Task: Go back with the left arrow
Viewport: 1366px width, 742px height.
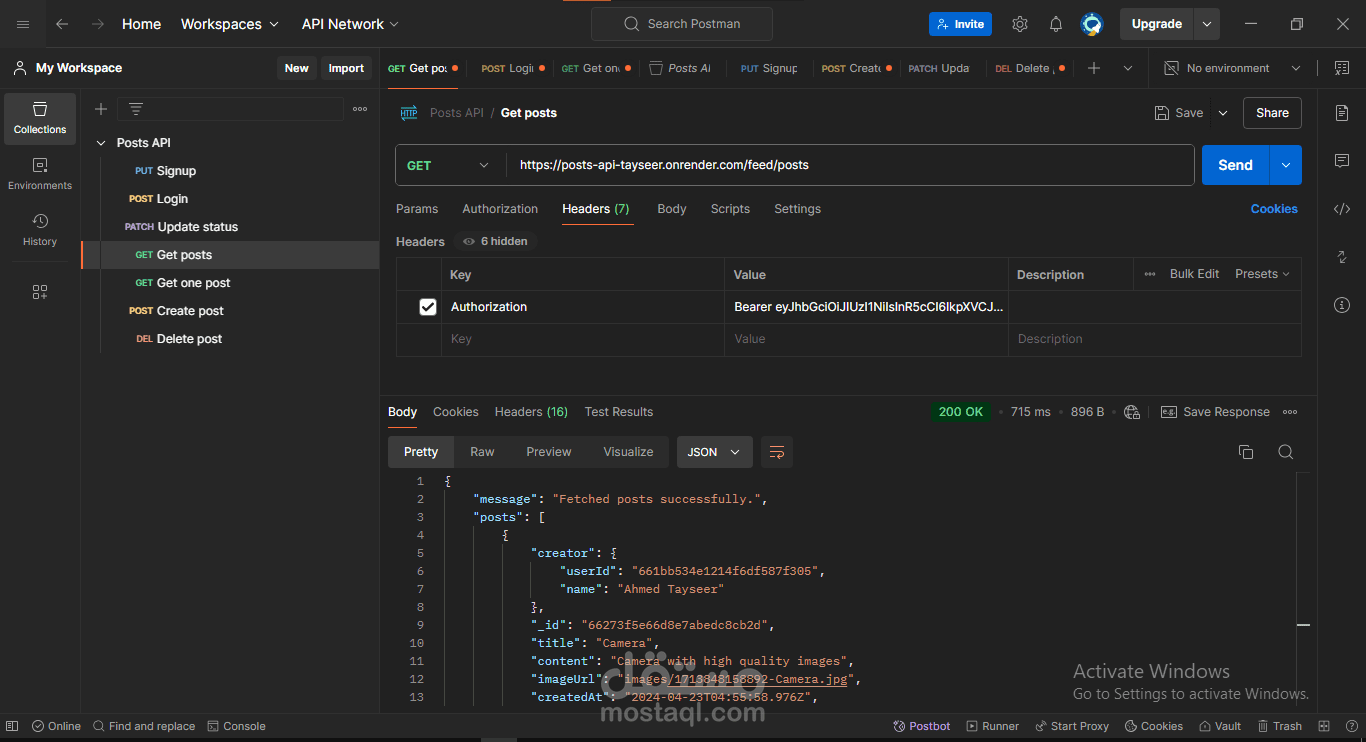Action: pos(62,24)
